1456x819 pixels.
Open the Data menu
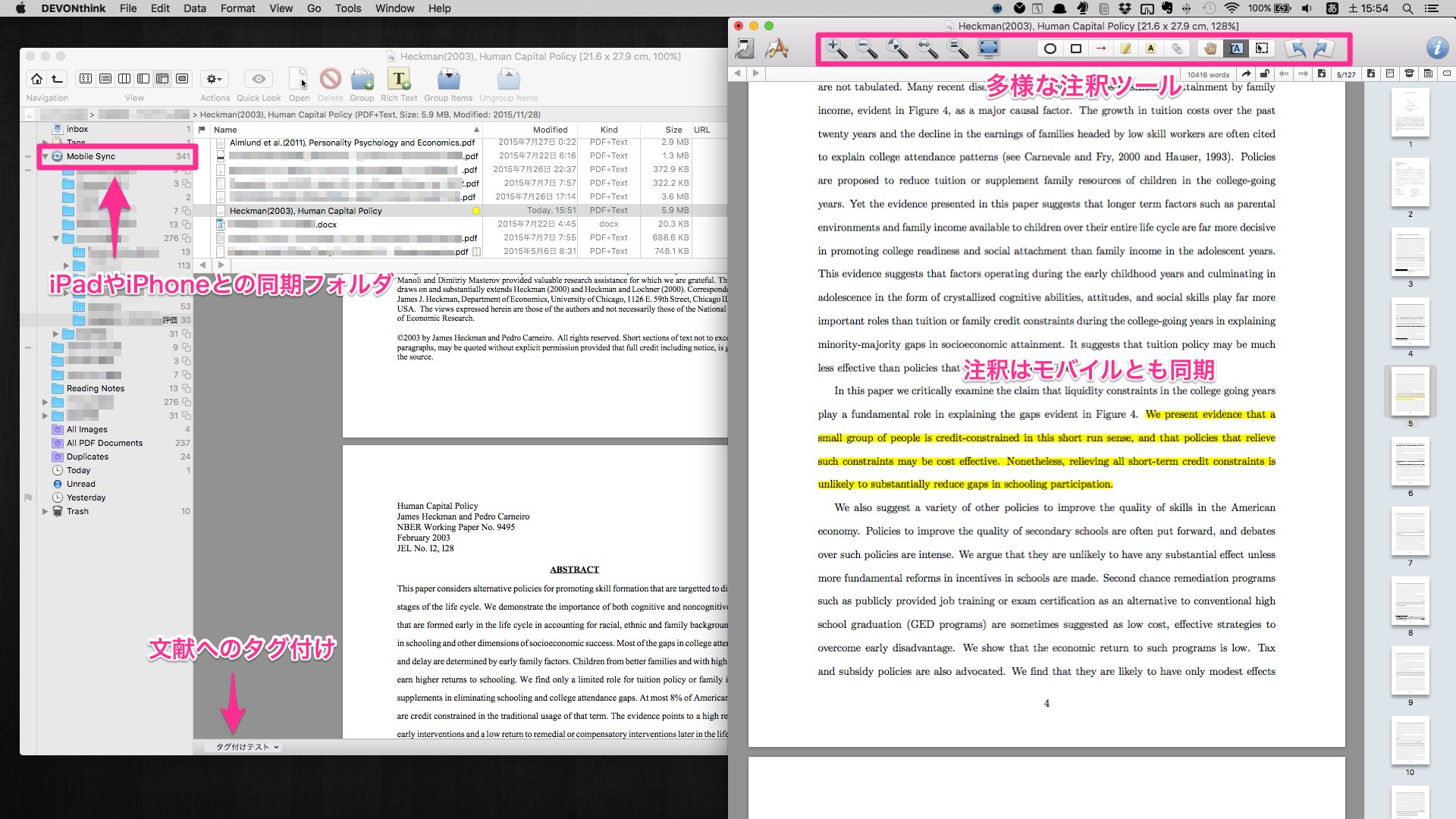coord(194,8)
